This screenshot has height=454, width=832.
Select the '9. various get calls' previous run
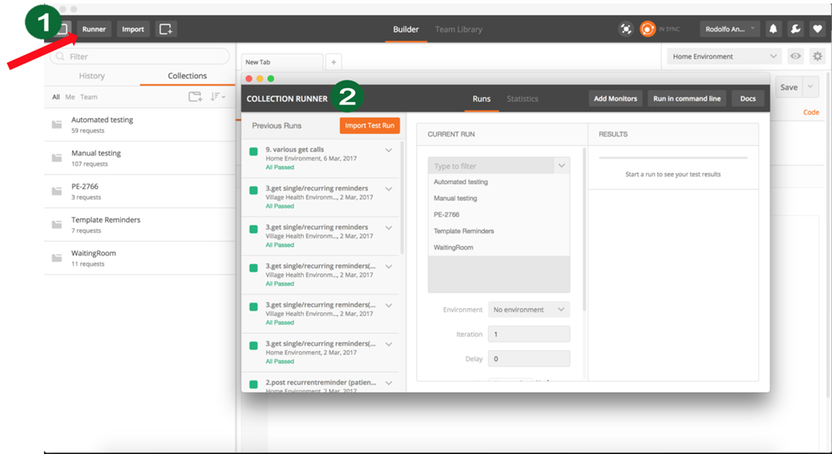pyautogui.click(x=320, y=158)
